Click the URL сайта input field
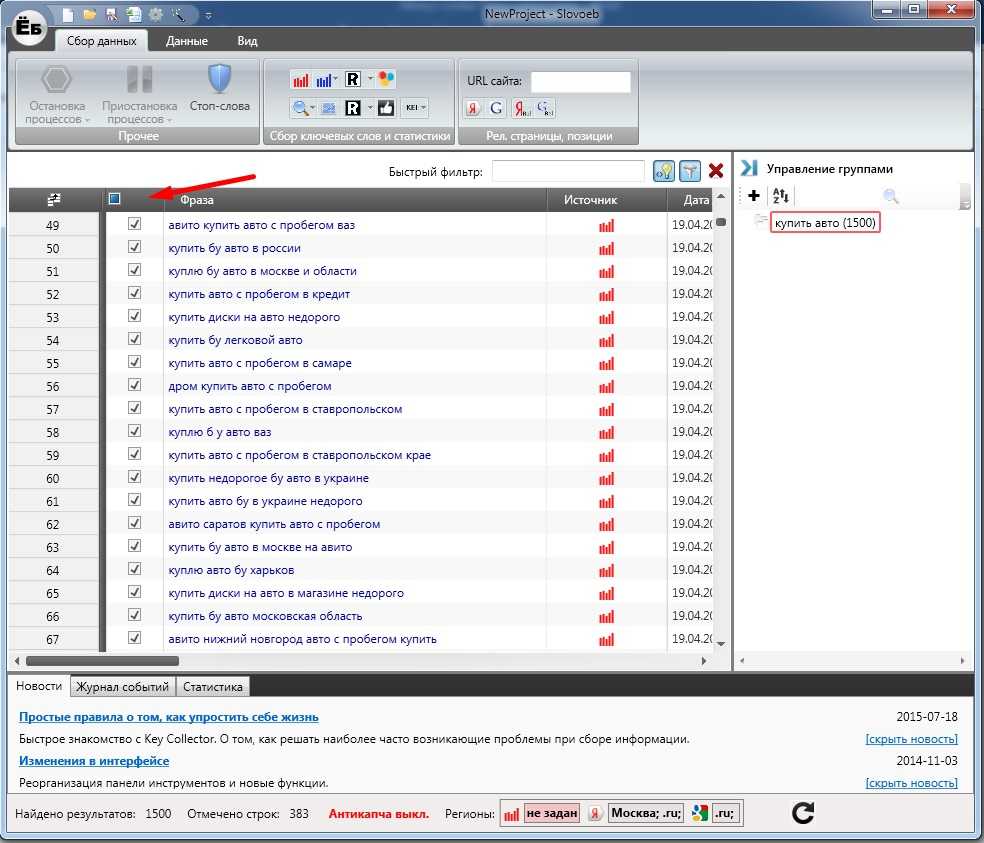The height and width of the screenshot is (843, 984). (580, 81)
